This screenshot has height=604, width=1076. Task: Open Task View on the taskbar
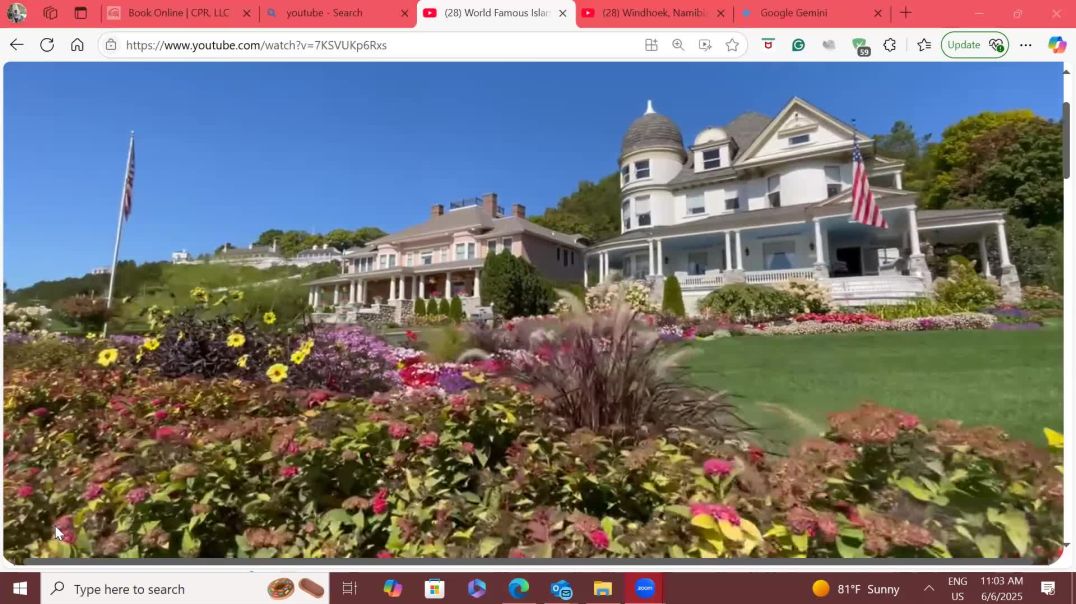[349, 588]
